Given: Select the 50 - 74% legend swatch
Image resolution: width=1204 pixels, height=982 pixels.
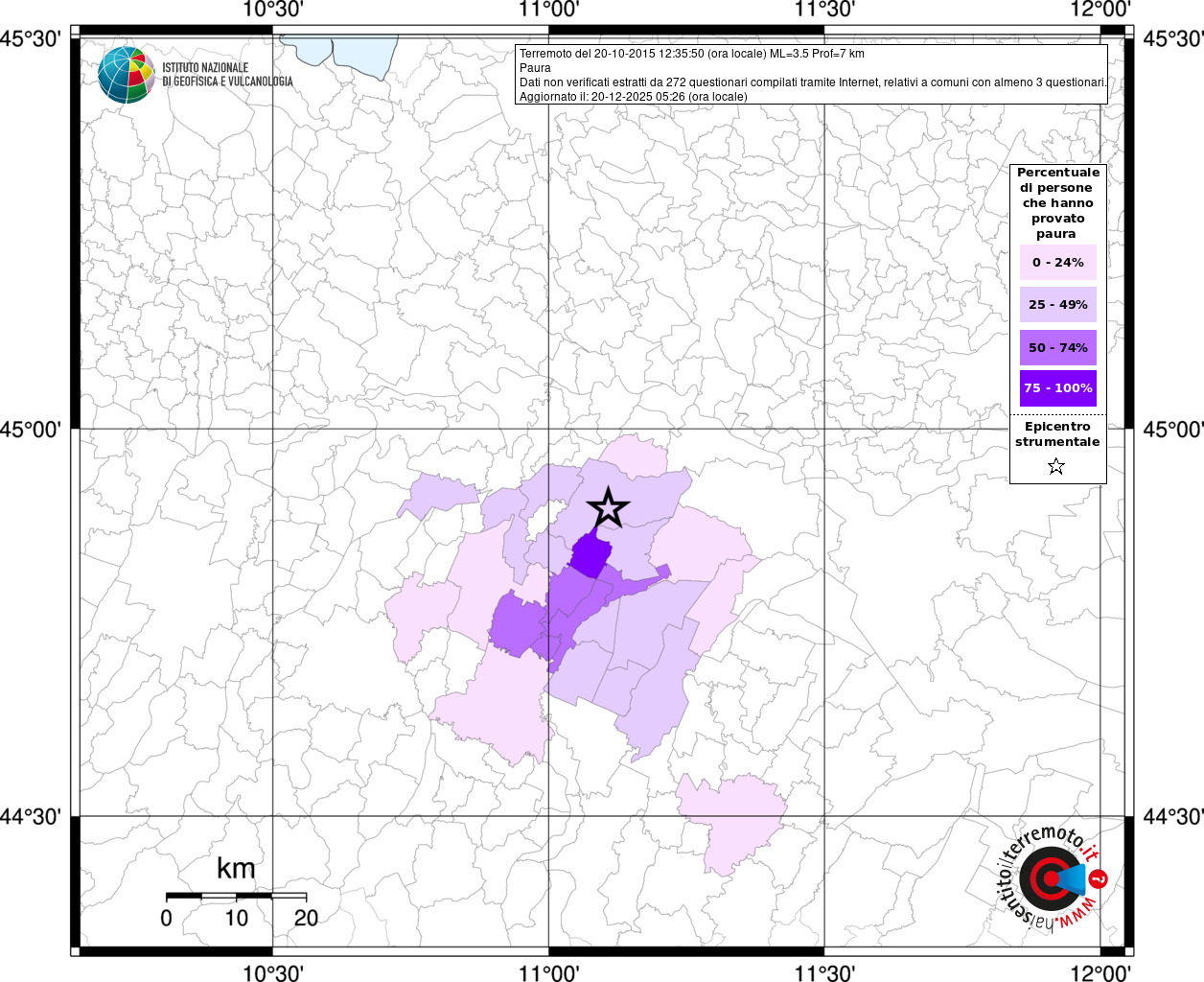Looking at the screenshot, I should point(1057,347).
